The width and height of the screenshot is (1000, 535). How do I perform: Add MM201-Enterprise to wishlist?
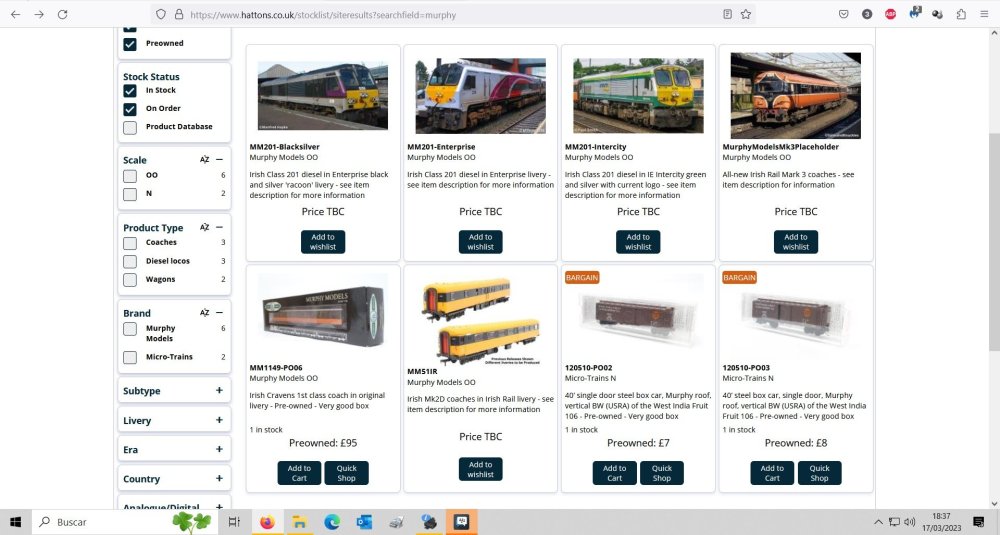pyautogui.click(x=480, y=242)
